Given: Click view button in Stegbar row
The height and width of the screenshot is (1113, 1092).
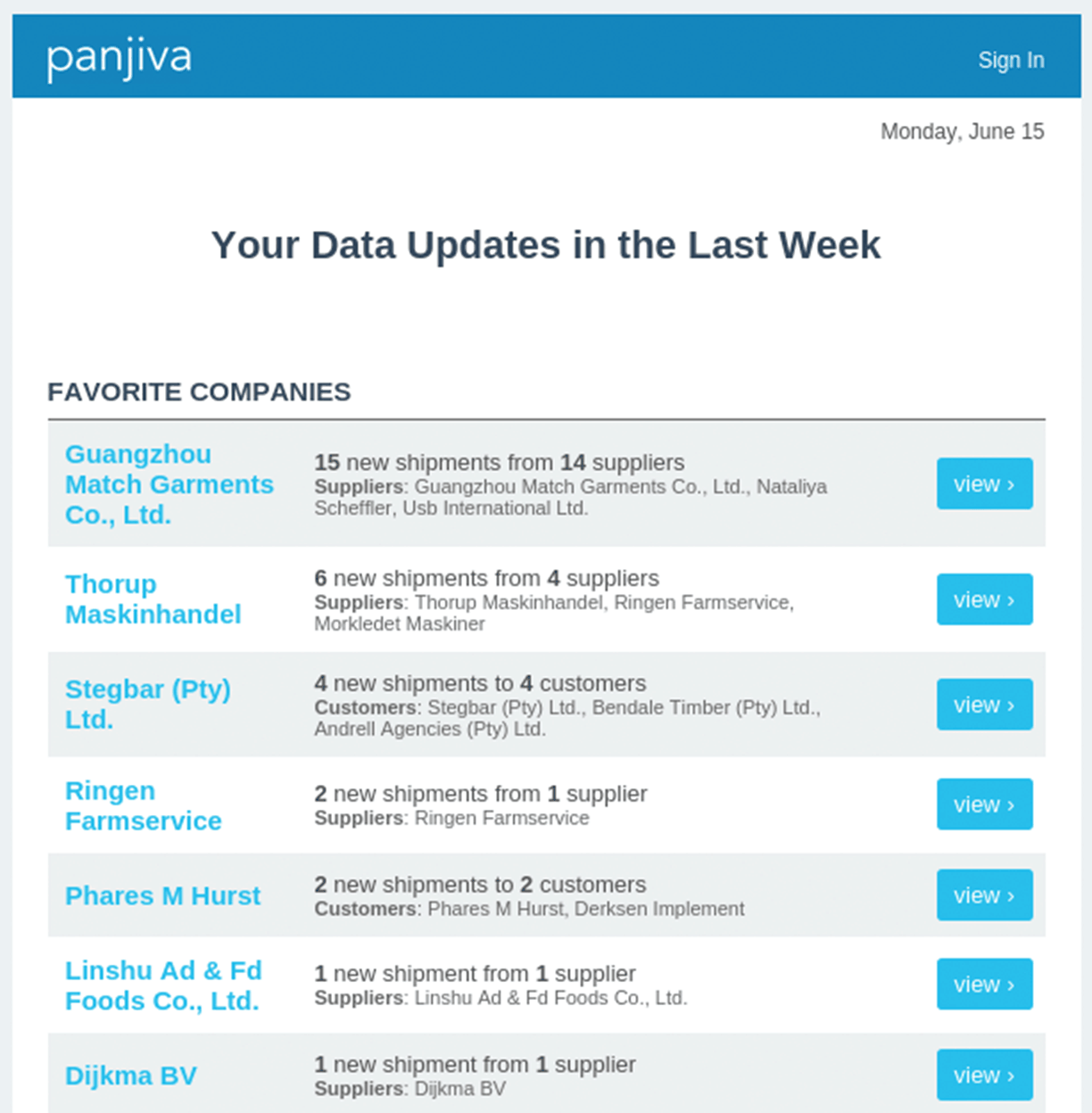Looking at the screenshot, I should [984, 705].
